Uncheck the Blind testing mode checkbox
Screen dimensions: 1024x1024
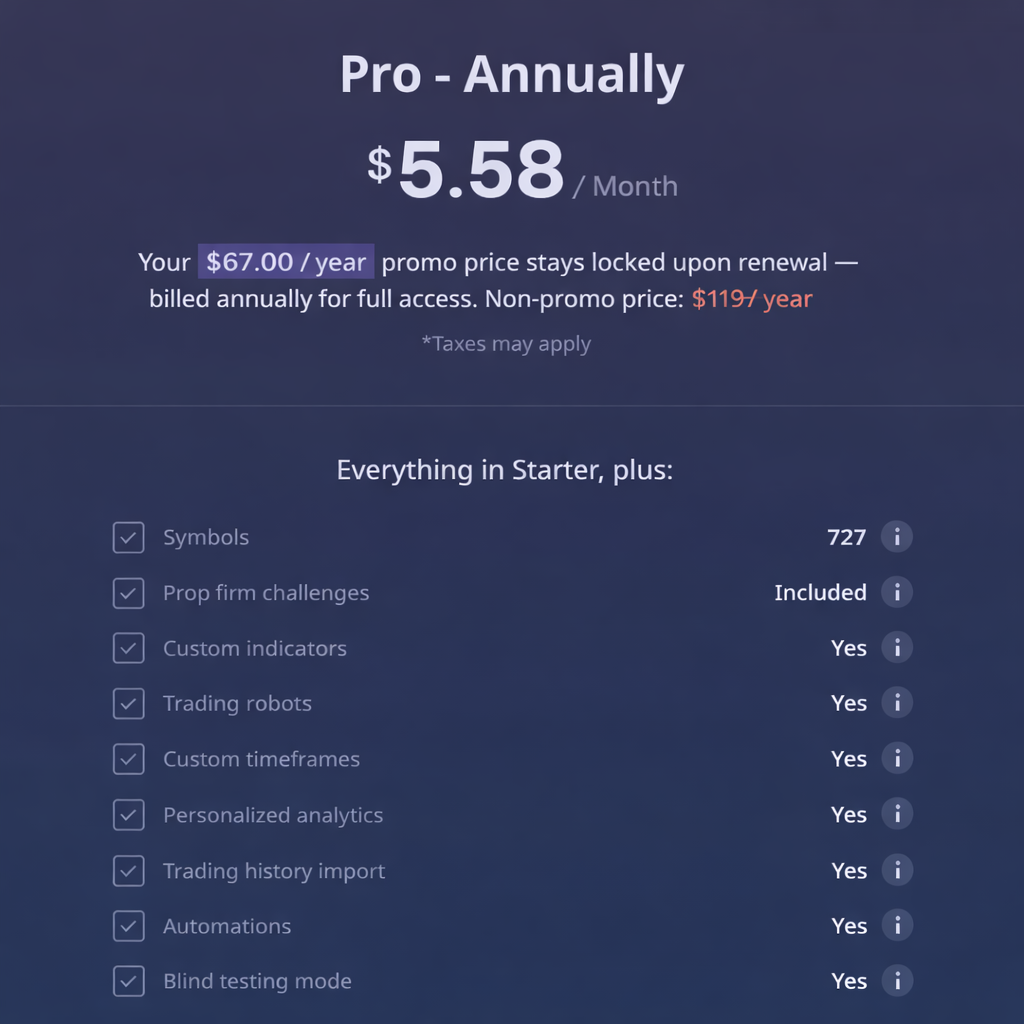pos(128,981)
